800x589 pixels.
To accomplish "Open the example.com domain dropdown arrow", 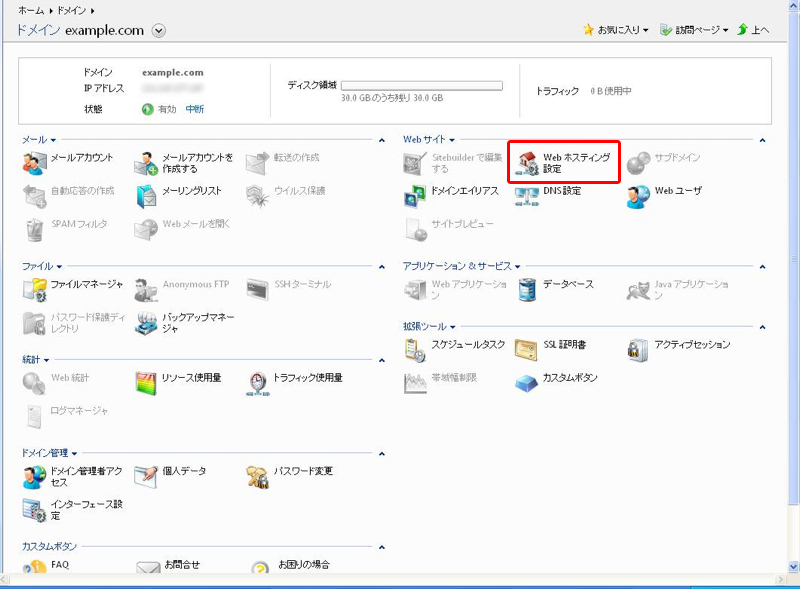I will click(x=159, y=31).
